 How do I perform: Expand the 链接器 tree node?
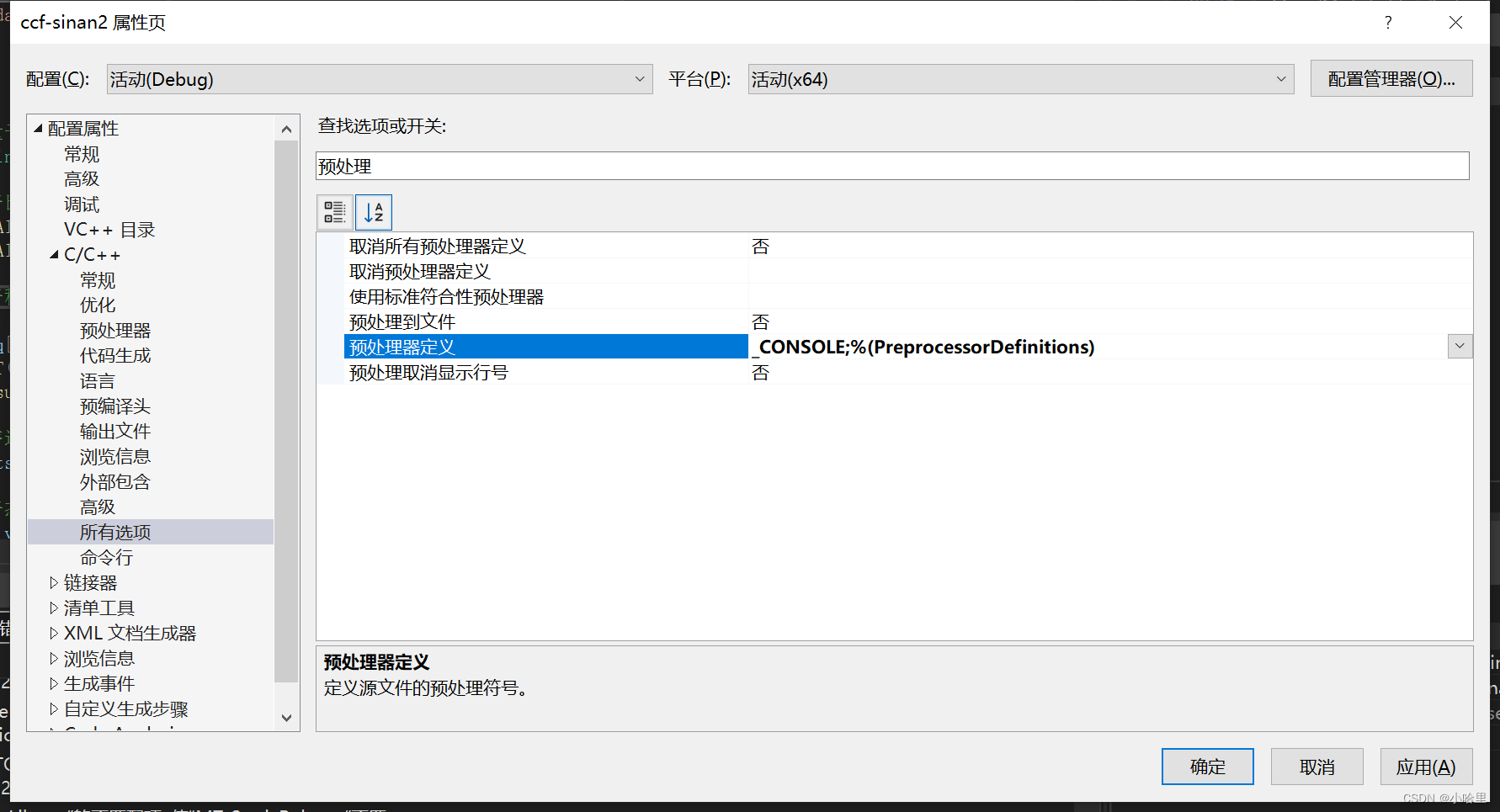(x=54, y=582)
